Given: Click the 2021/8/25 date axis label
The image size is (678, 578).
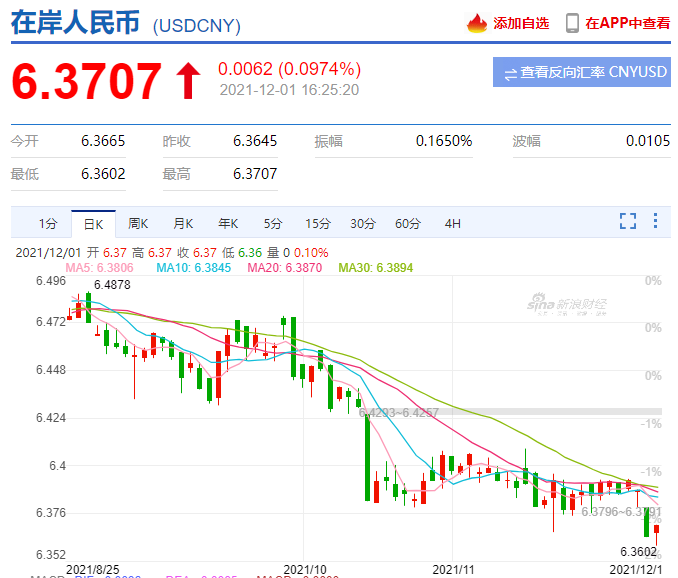Looking at the screenshot, I should tap(93, 569).
